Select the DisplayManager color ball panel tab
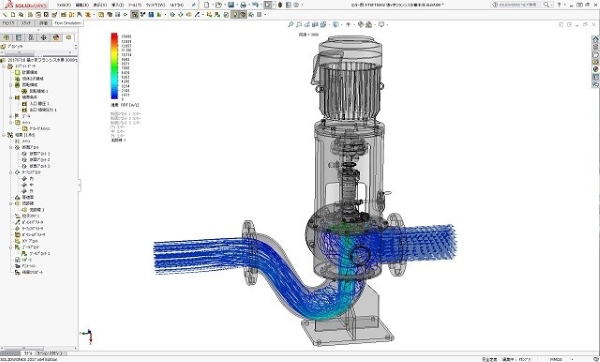Viewport: 600px width, 362px height. pyautogui.click(x=56, y=38)
